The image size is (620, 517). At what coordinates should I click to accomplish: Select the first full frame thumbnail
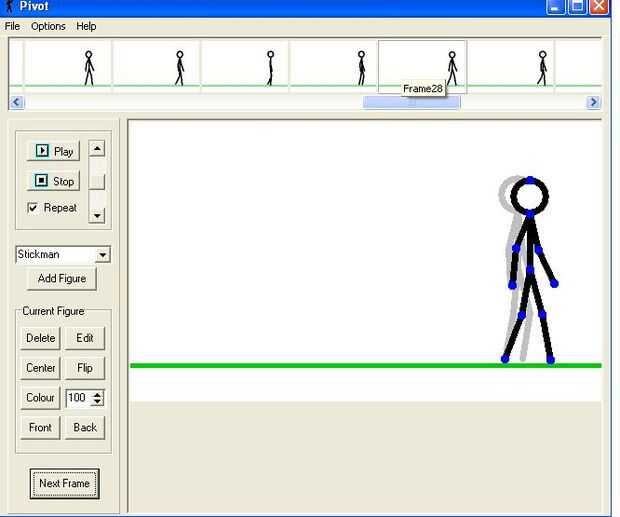coord(68,66)
